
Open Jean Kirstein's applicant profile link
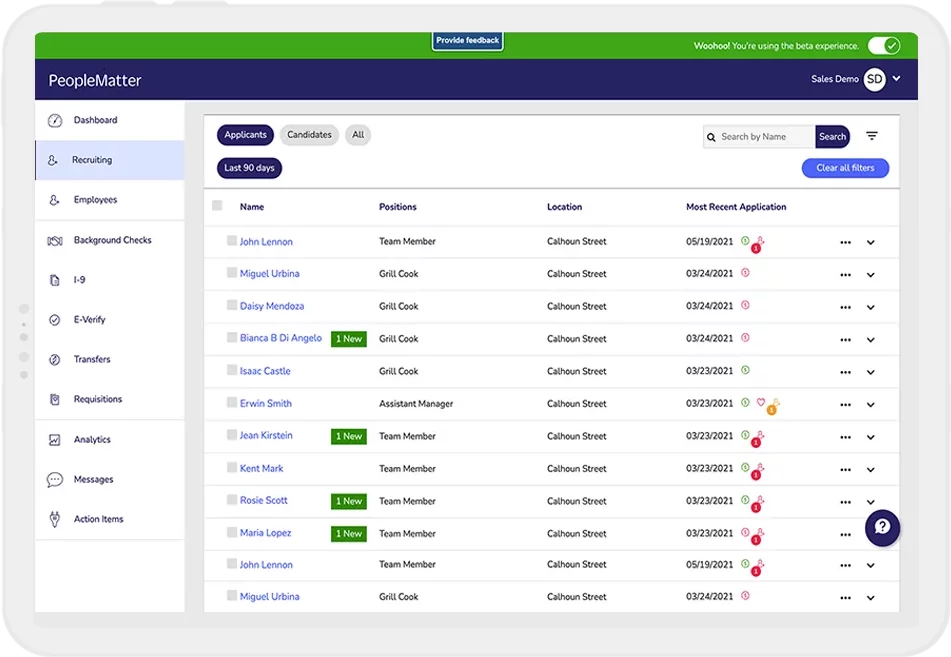click(x=266, y=436)
